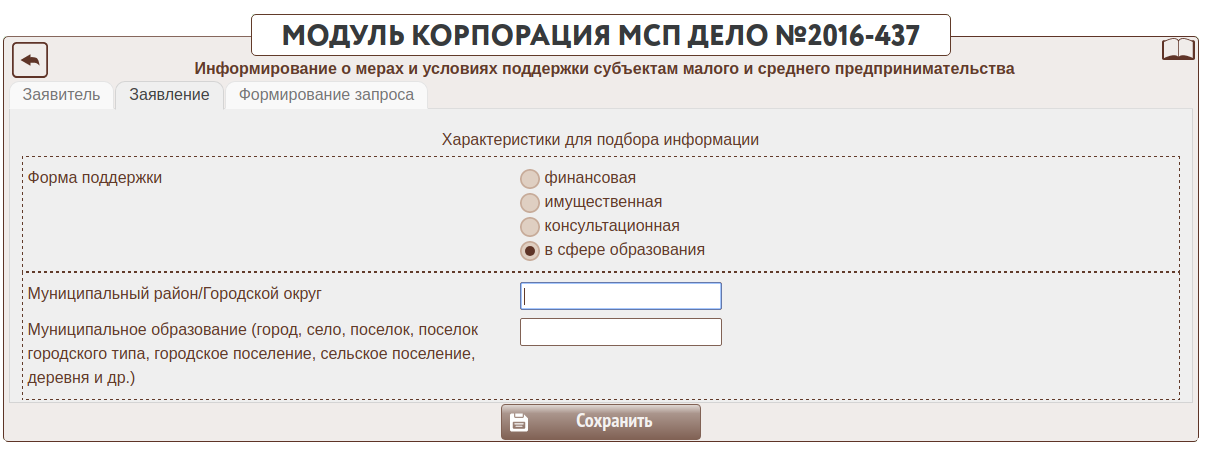The height and width of the screenshot is (452, 1205).
Task: Open the Формирование запроса tab
Action: [x=327, y=95]
